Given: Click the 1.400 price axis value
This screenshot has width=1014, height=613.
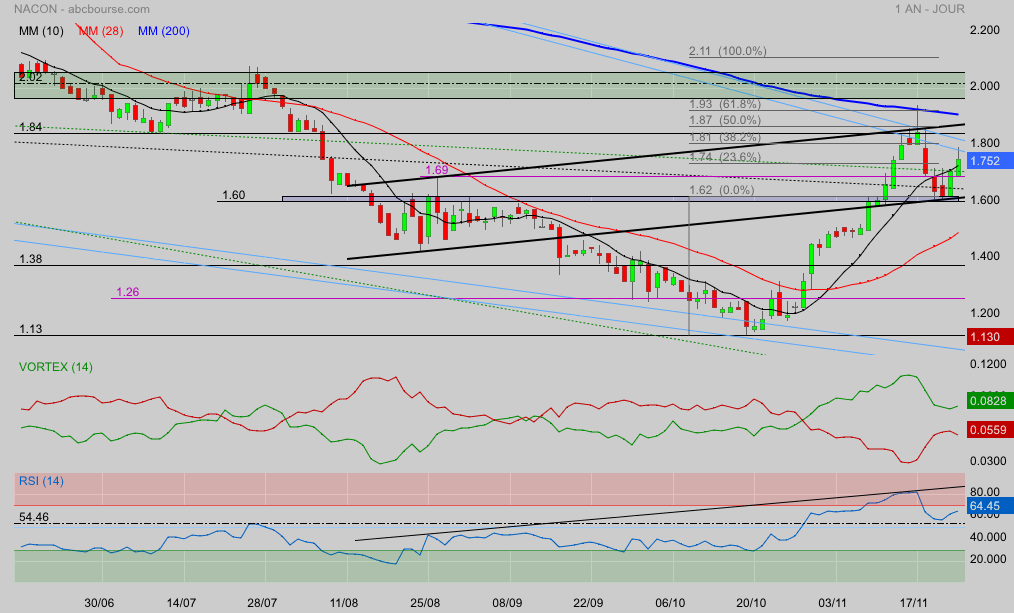Looking at the screenshot, I should (985, 256).
